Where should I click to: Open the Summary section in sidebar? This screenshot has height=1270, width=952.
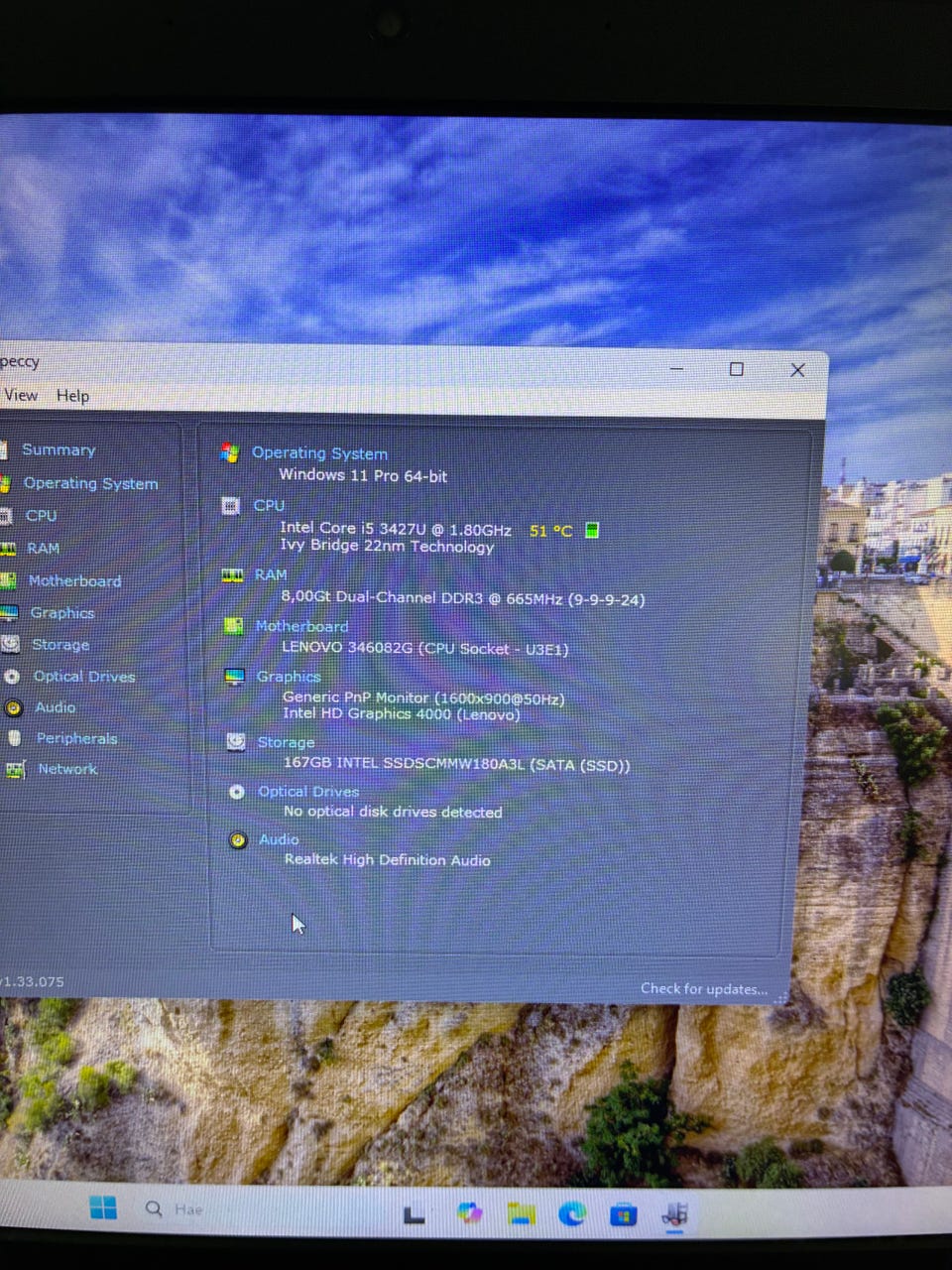coord(59,449)
